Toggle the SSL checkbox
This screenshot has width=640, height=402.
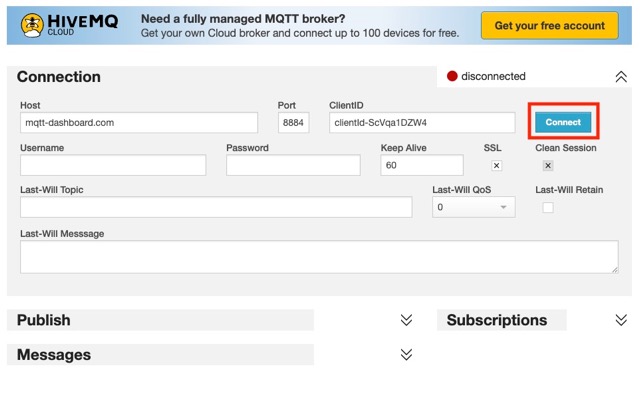coord(496,166)
